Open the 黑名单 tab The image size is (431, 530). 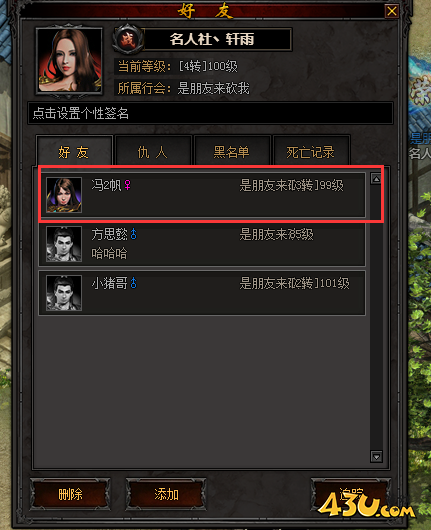232,151
